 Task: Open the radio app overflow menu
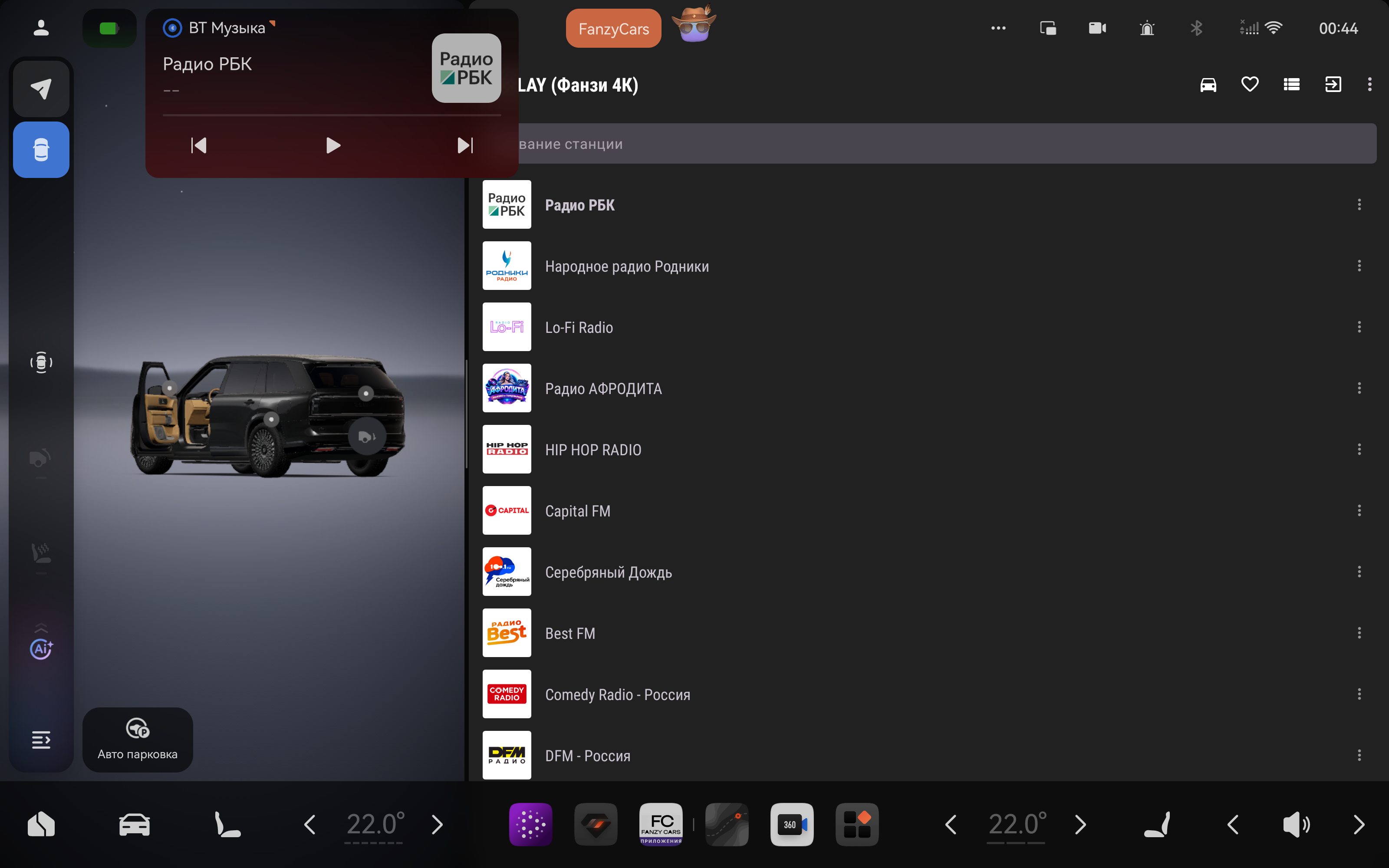[1369, 85]
